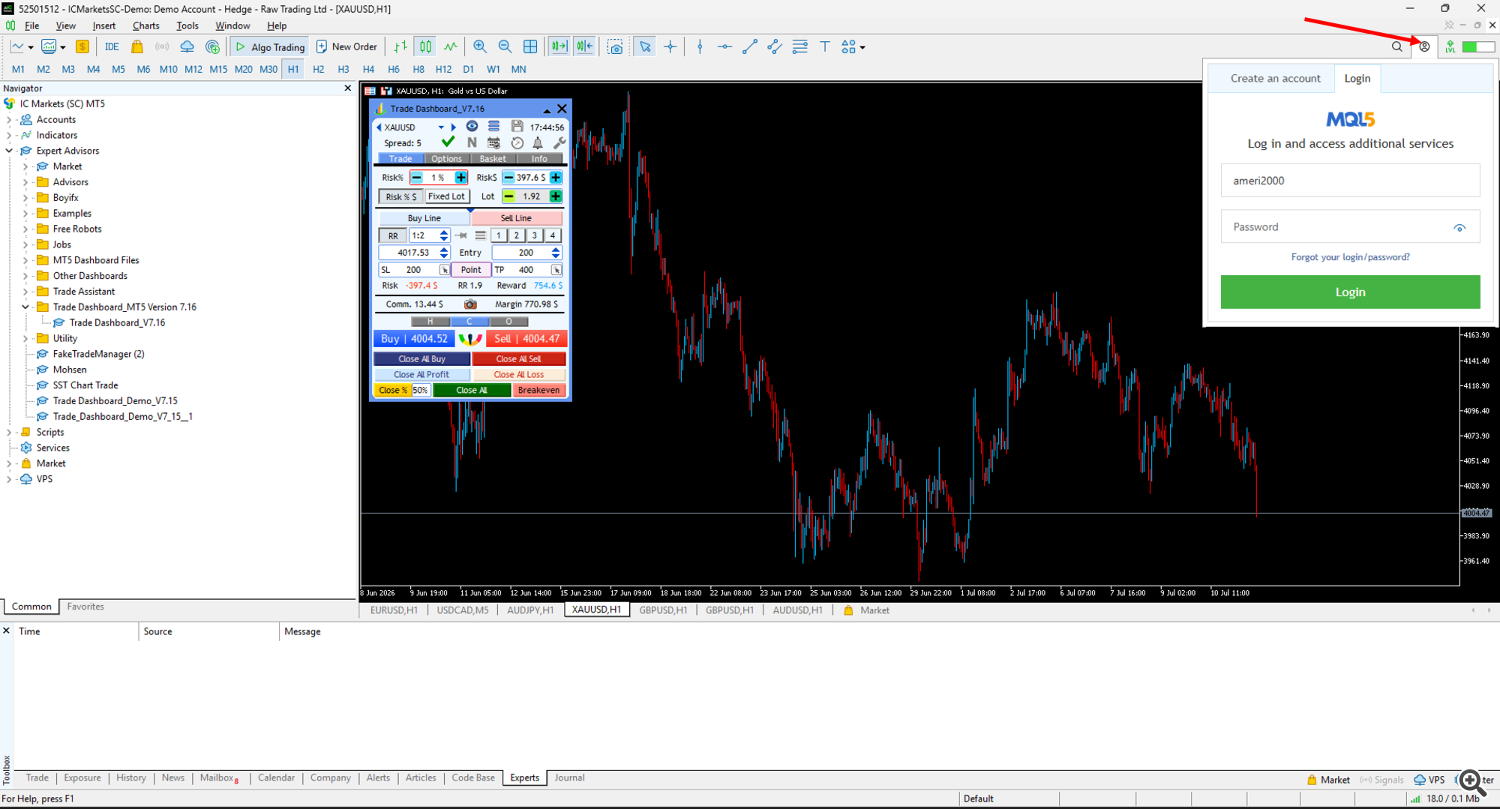This screenshot has width=1500, height=809.
Task: Switch chart to bar chart type
Action: [x=401, y=46]
